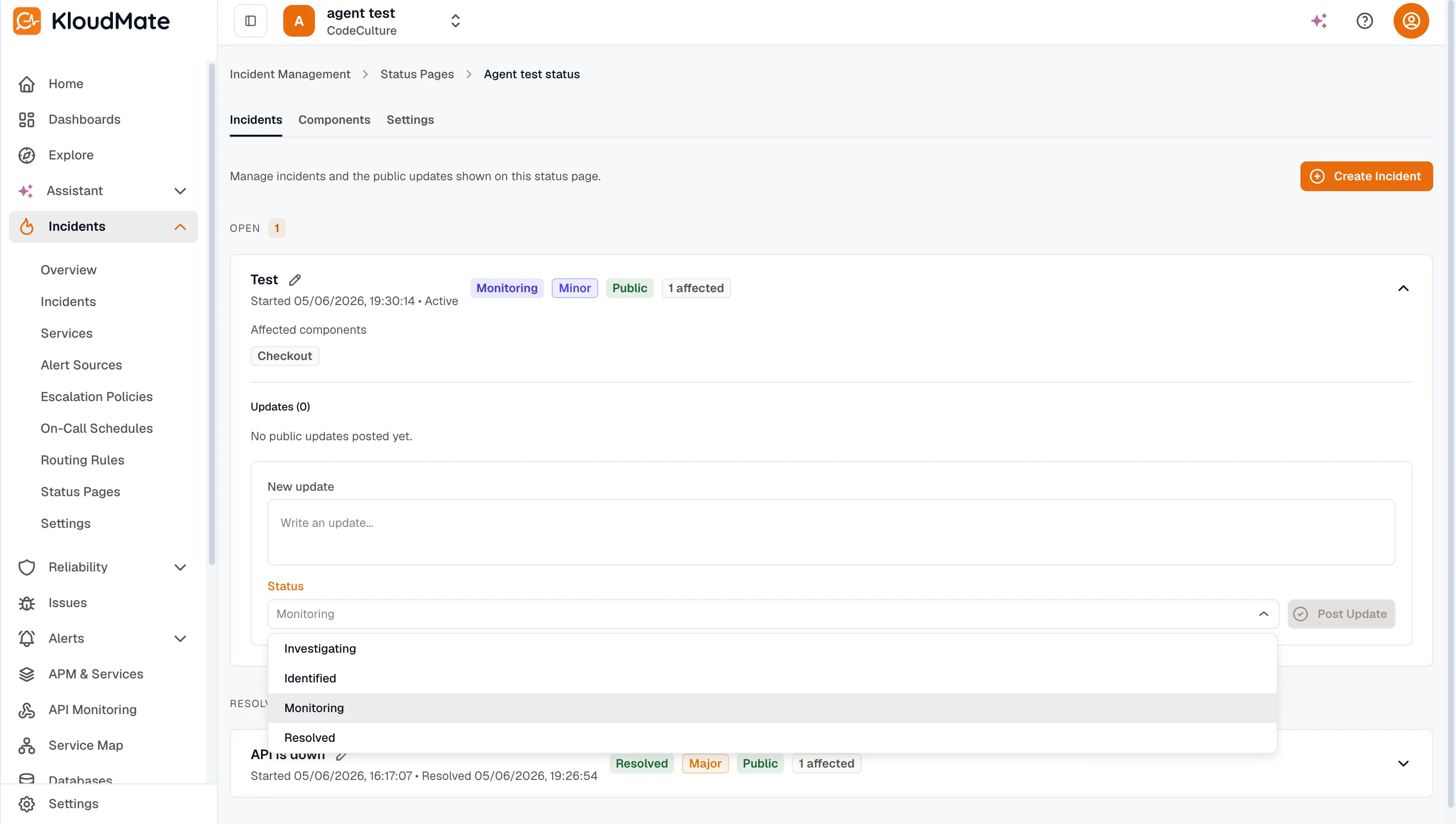The image size is (1456, 824).
Task: Open the help question mark icon
Action: click(x=1364, y=21)
